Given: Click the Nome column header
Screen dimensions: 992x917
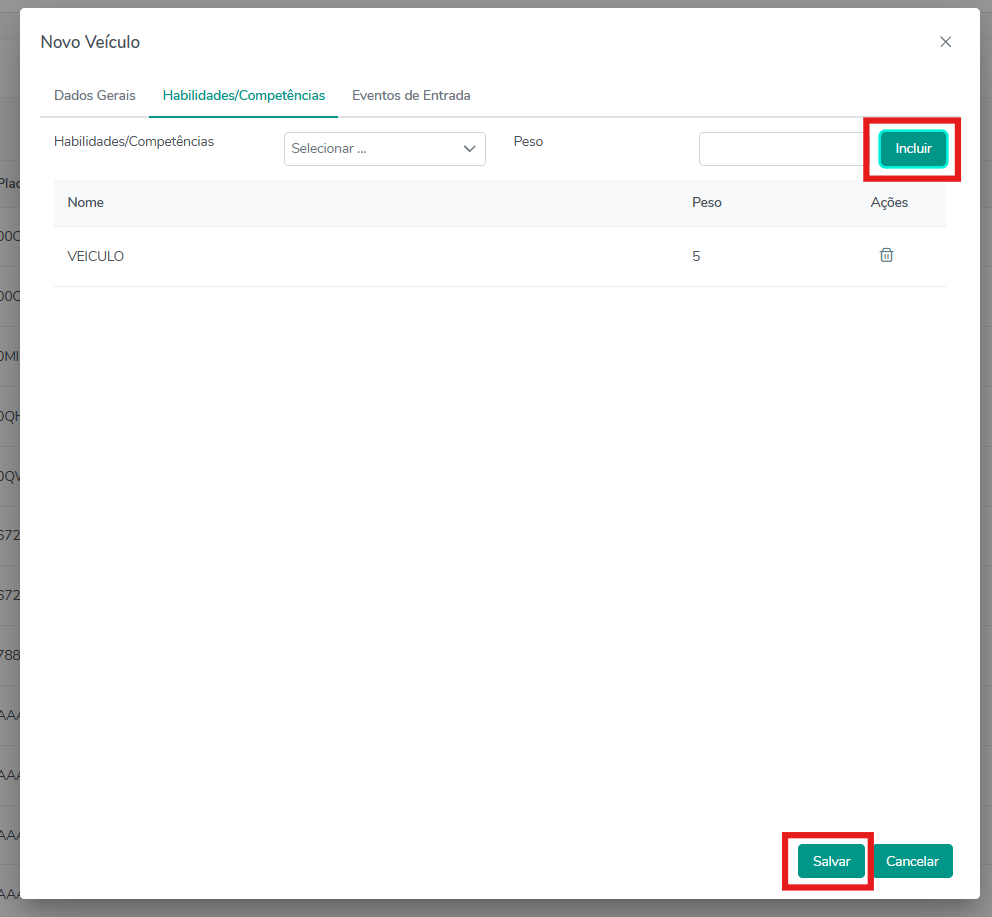Looking at the screenshot, I should pos(86,202).
